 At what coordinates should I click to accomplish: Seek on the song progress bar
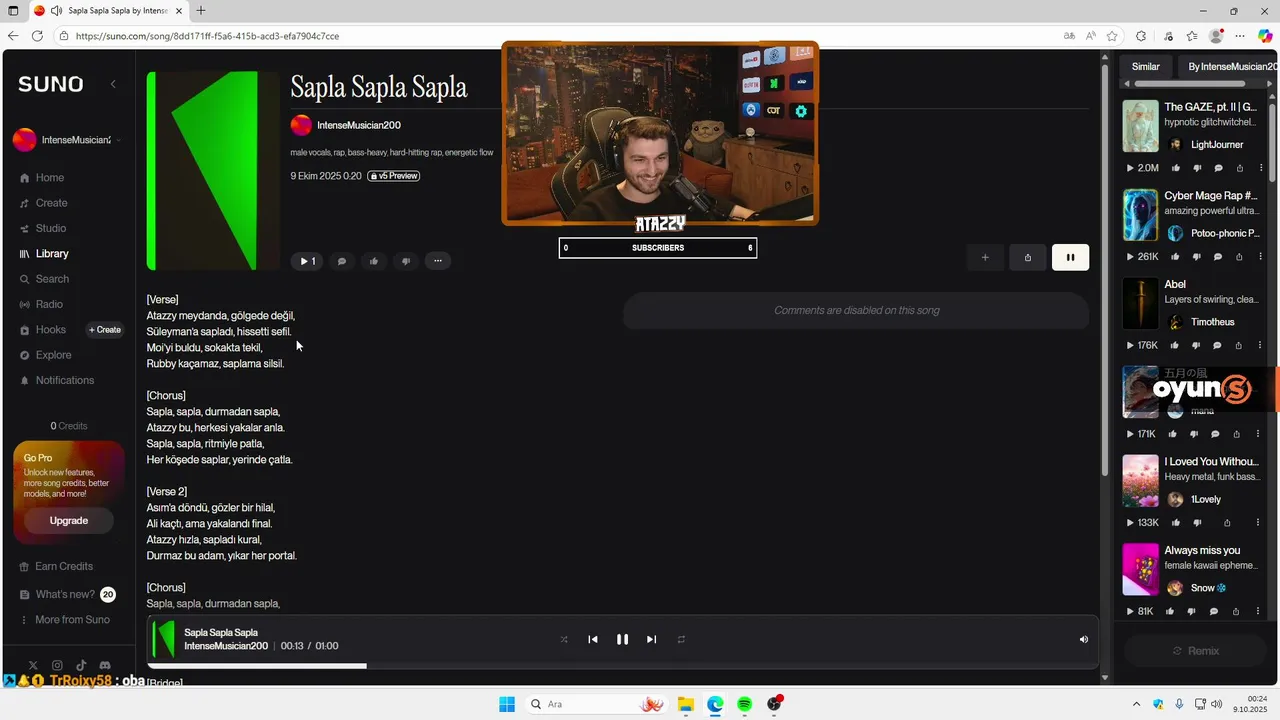pyautogui.click(x=622, y=665)
